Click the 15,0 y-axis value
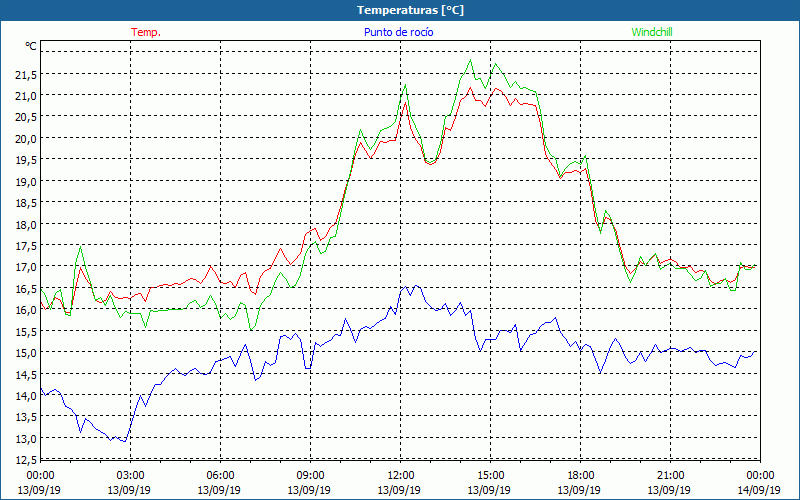Screen dimensions: 800x500 click(x=26, y=353)
